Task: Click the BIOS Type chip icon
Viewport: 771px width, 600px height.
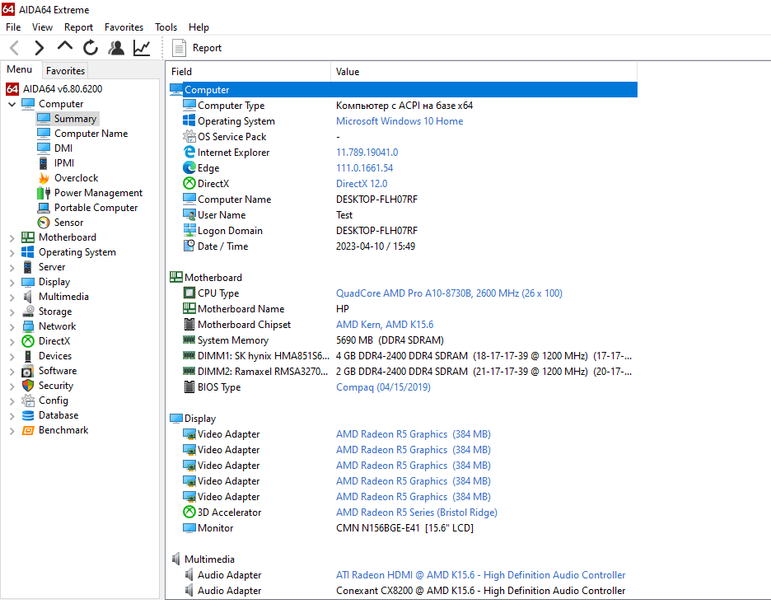Action: (x=189, y=387)
